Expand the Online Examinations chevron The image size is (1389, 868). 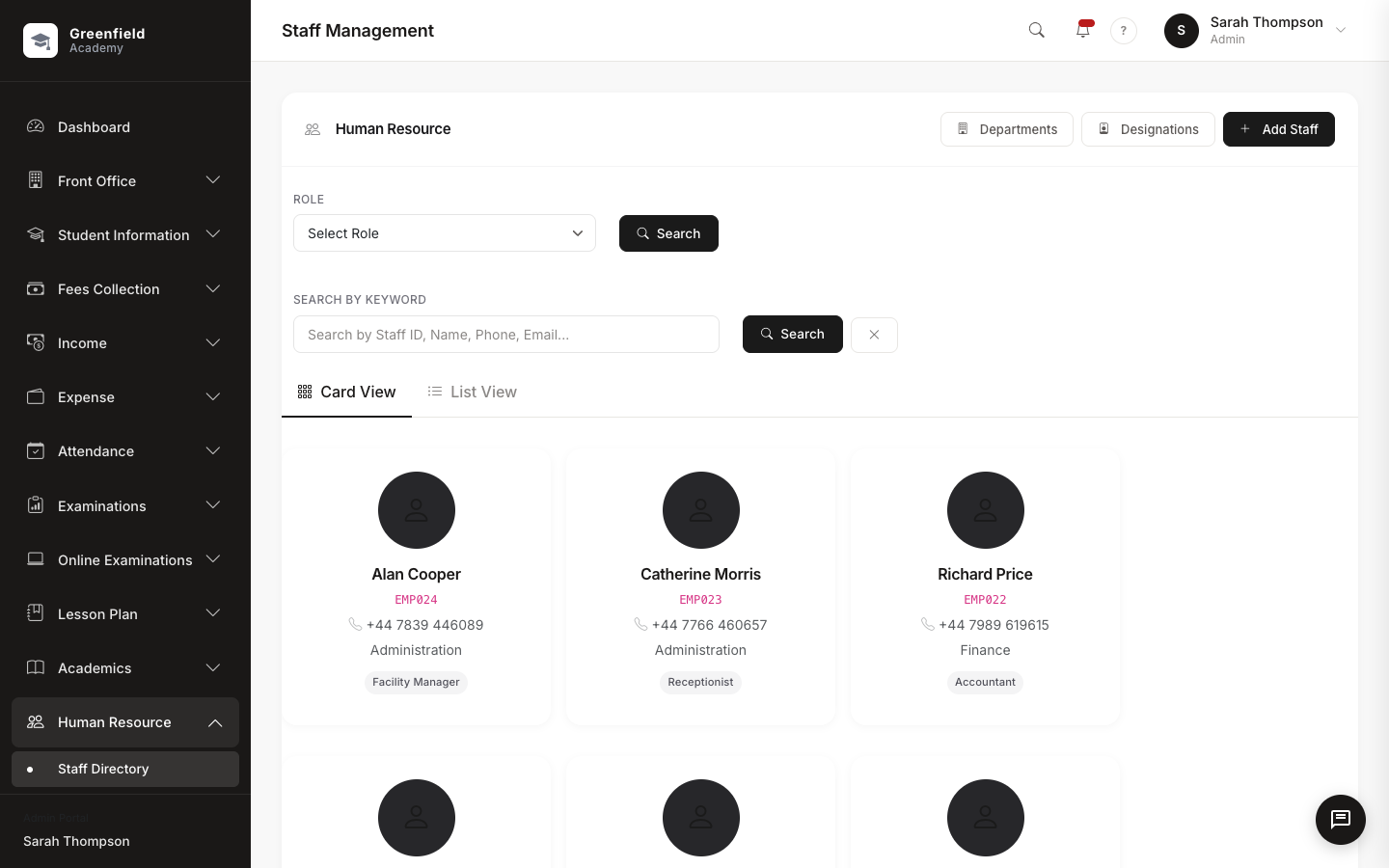213,559
